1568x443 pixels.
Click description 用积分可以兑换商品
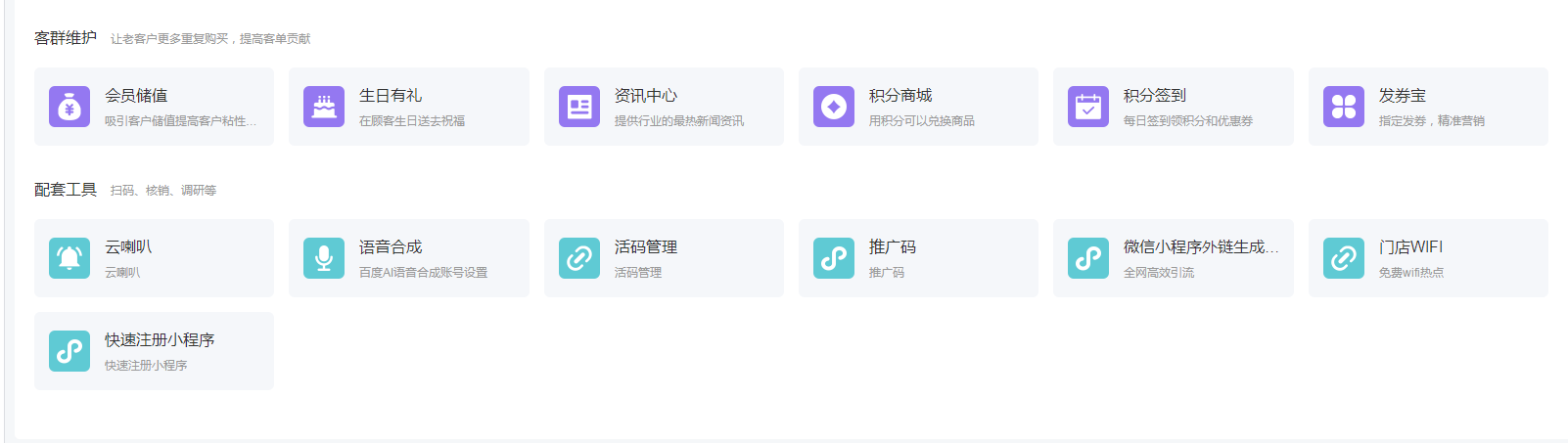click(922, 121)
